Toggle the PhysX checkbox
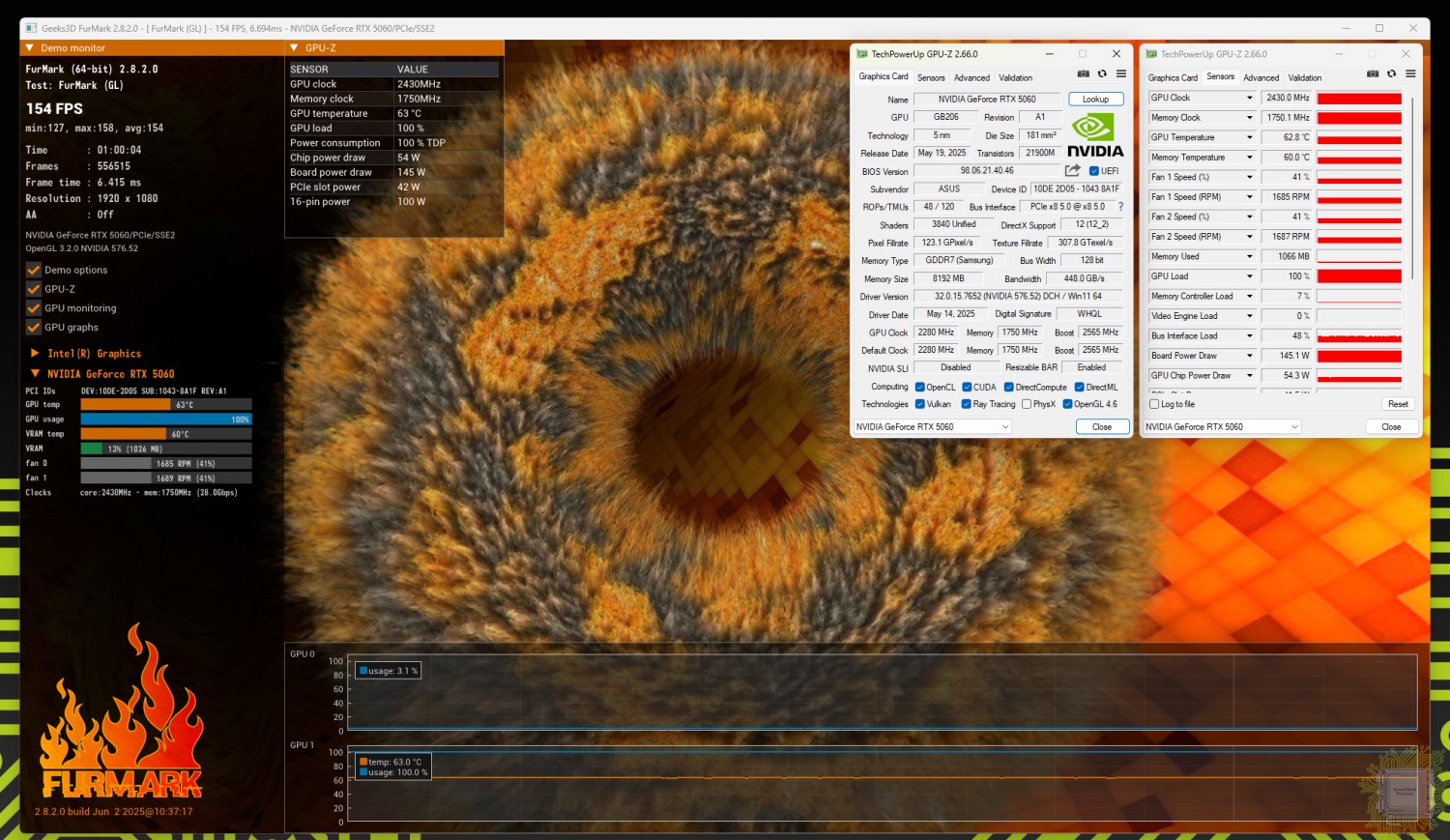The image size is (1450, 840). [x=1027, y=404]
